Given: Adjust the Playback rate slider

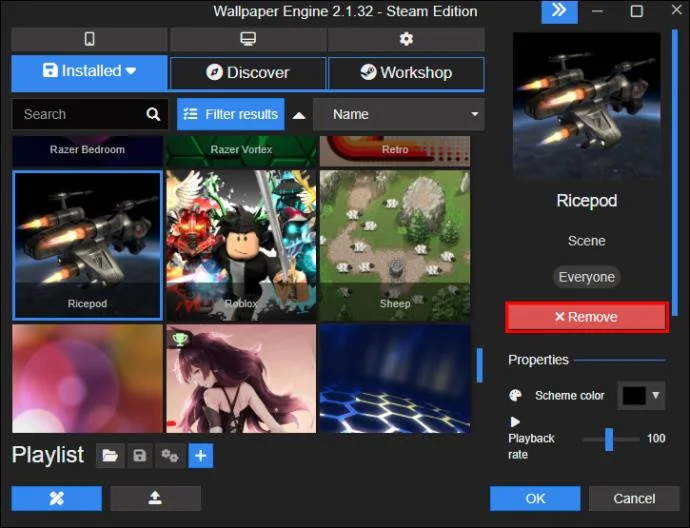Looking at the screenshot, I should click(x=609, y=439).
